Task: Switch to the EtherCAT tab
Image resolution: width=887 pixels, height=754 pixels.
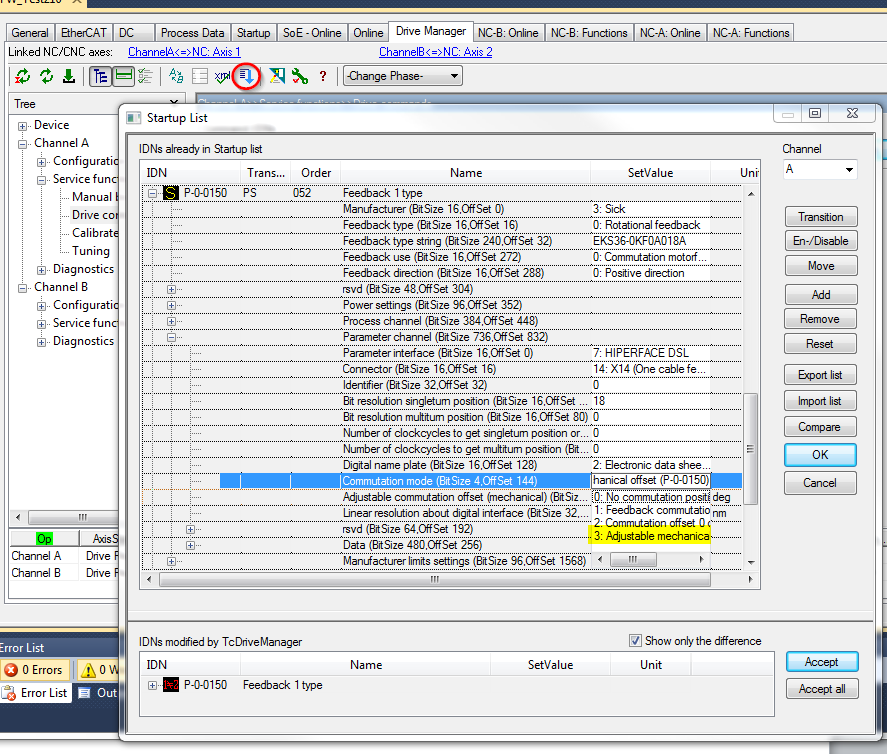Action: click(x=84, y=33)
